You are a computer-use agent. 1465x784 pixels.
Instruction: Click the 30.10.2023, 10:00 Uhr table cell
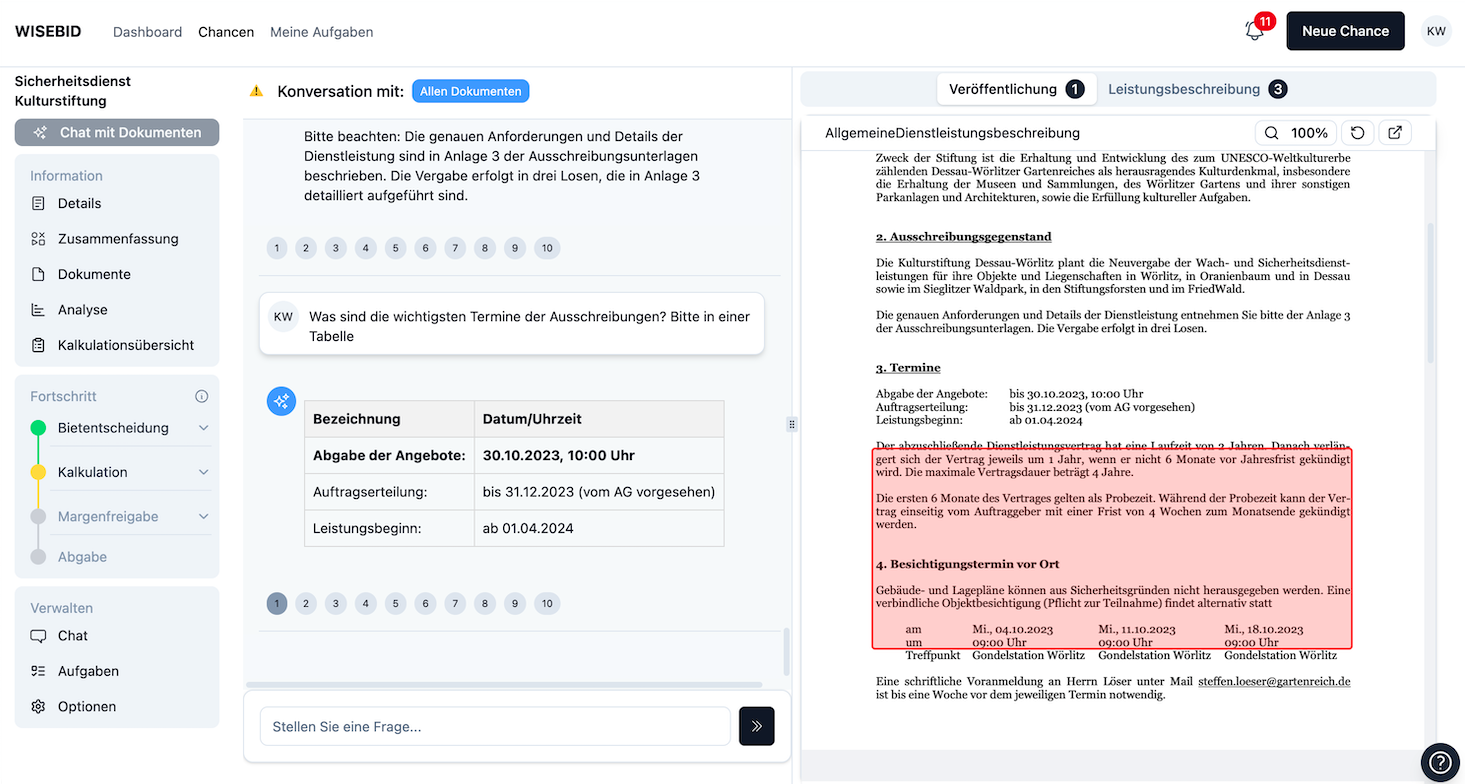[x=599, y=455]
